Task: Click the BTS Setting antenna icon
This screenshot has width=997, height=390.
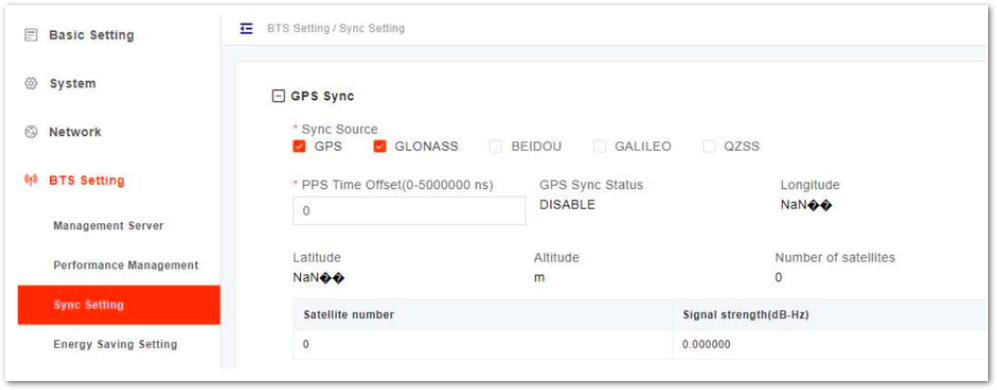Action: 31,181
